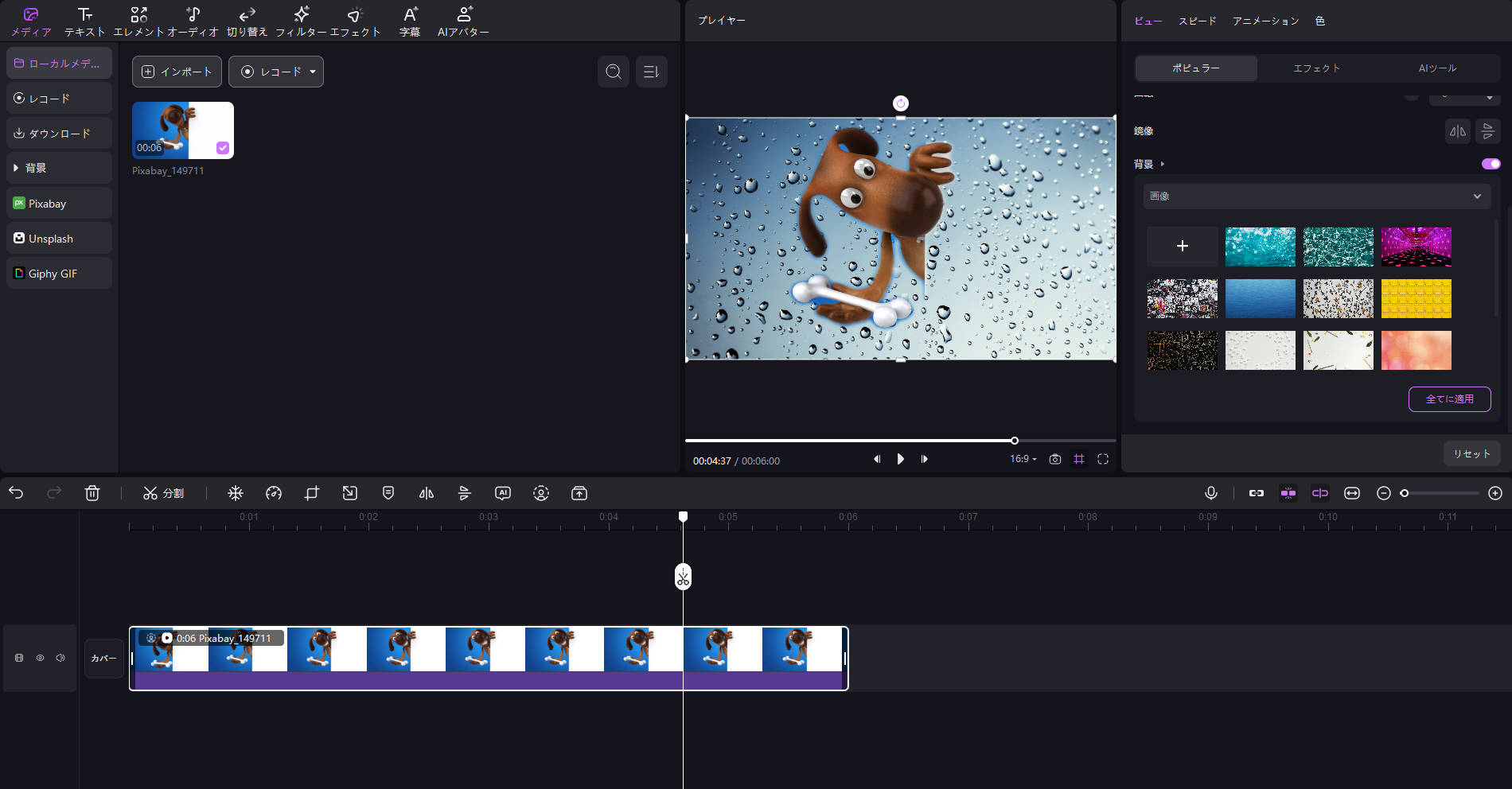Image resolution: width=1512 pixels, height=789 pixels.
Task: Open the AIアバター tab
Action: [x=463, y=21]
